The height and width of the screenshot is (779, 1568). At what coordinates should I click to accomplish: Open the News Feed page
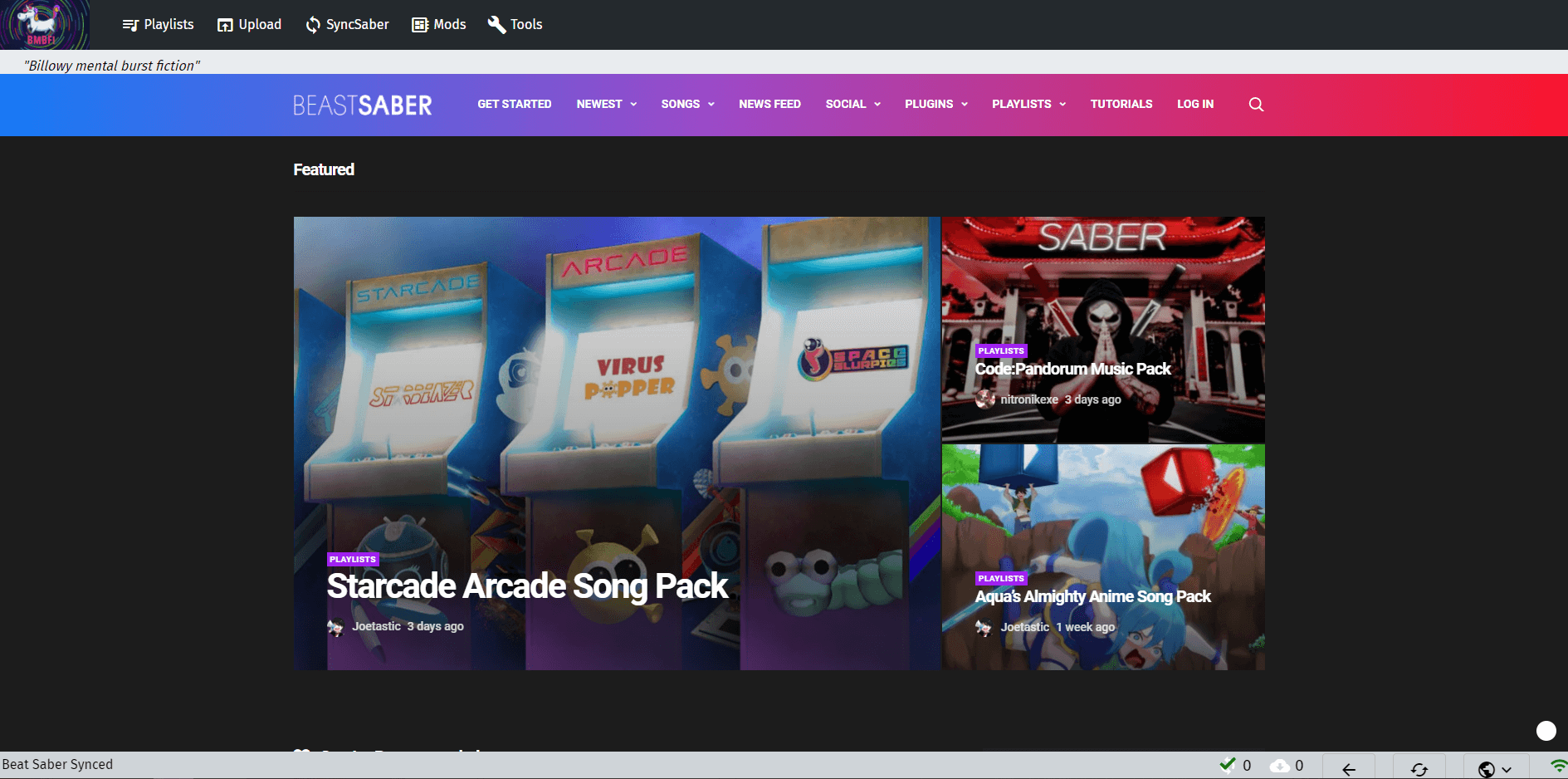tap(769, 104)
